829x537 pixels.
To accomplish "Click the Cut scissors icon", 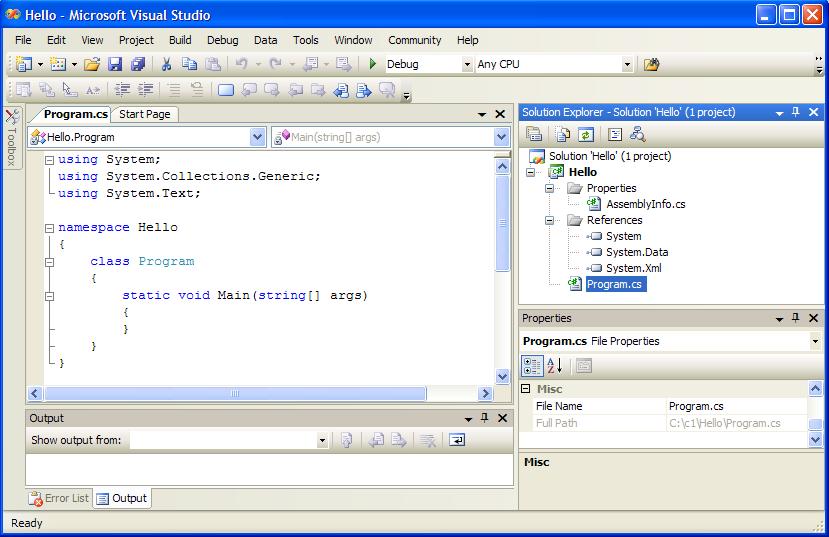I will [167, 64].
